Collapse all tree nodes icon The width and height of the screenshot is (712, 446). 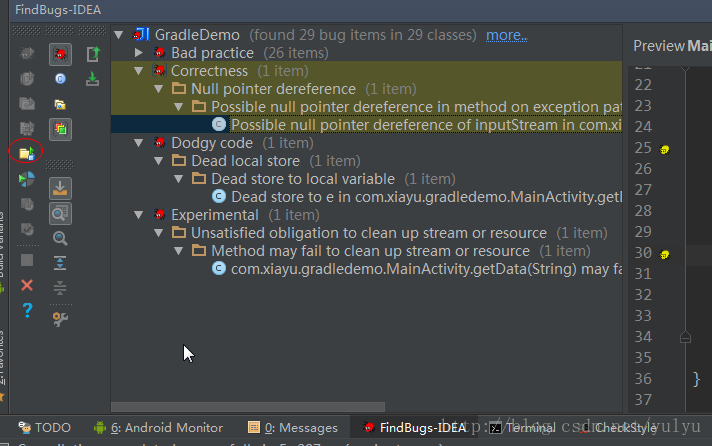(60, 288)
